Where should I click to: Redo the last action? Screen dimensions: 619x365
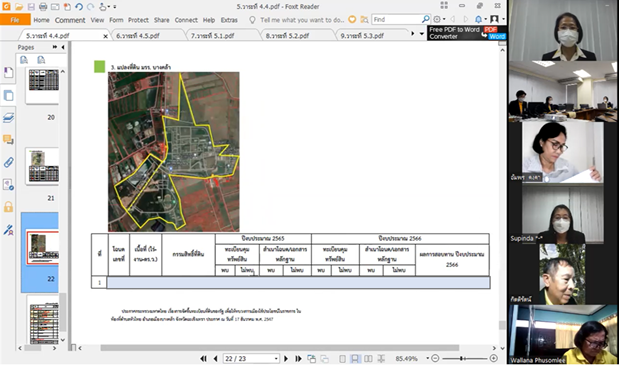click(x=90, y=7)
